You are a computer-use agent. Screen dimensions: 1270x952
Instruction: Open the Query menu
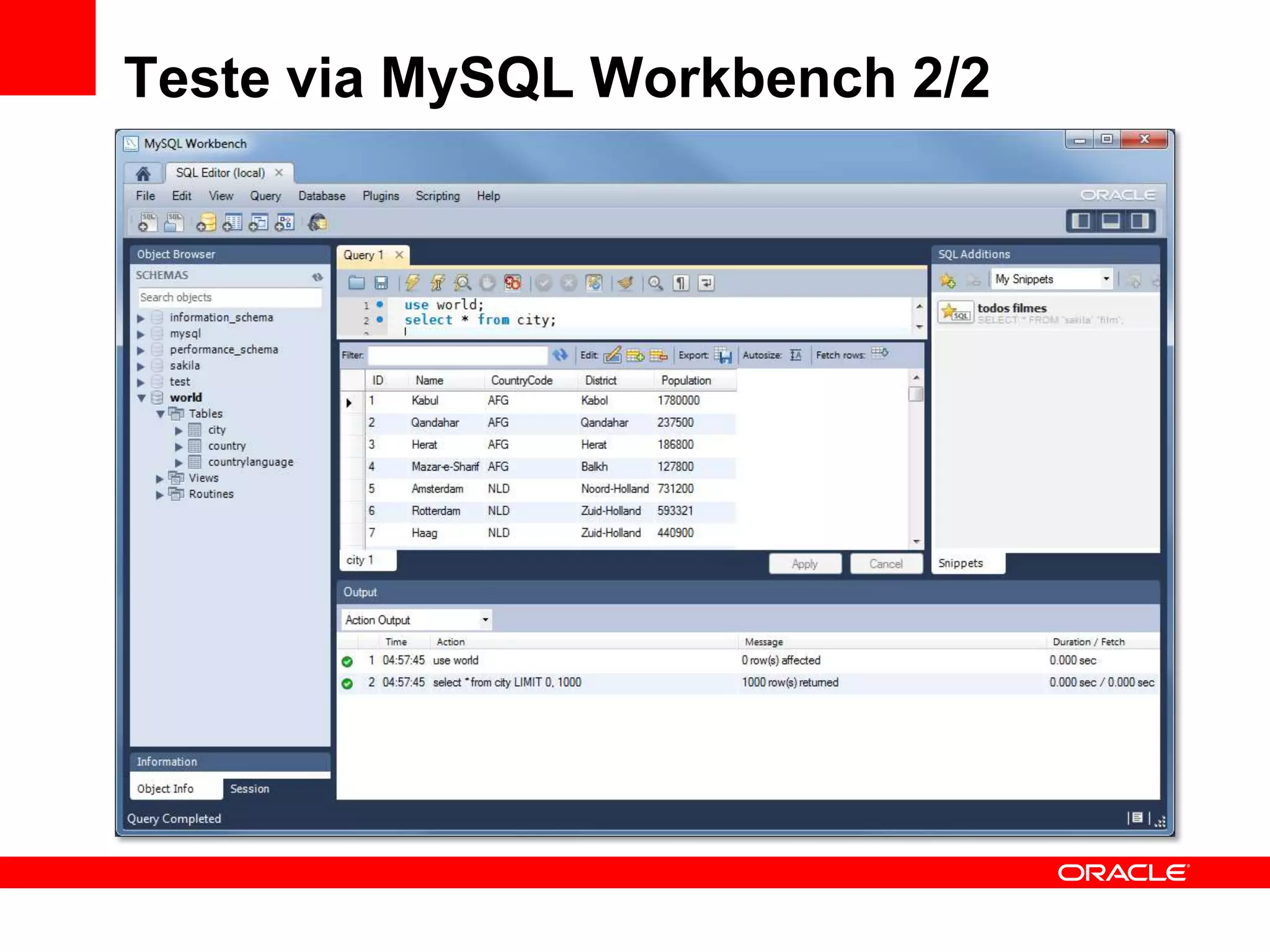(x=265, y=196)
